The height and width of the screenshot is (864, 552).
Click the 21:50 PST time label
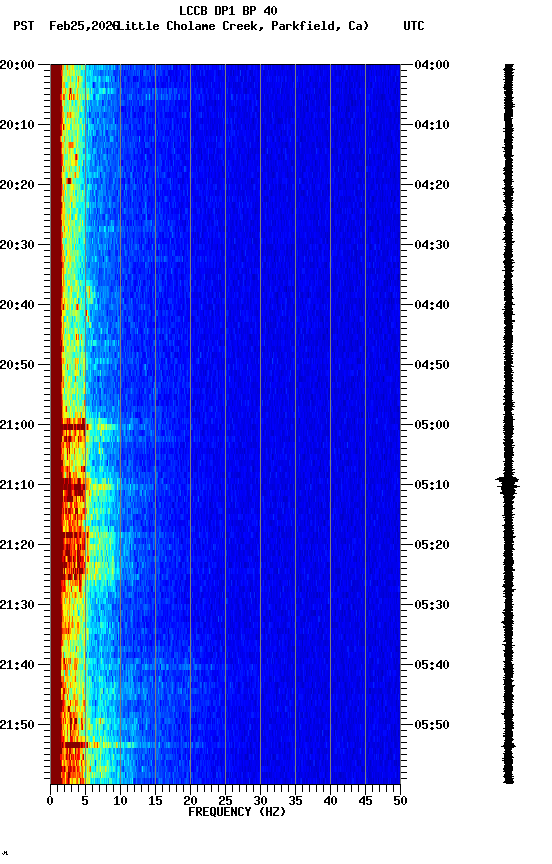17,725
